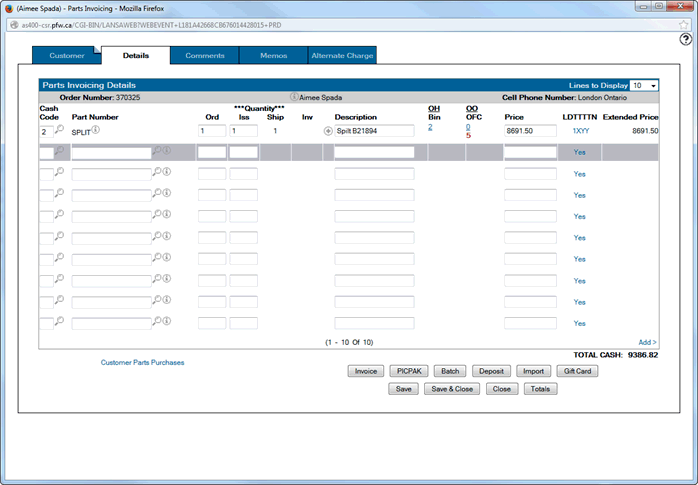Viewport: 698px width, 485px height.
Task: Click Description field with Spilt B21894
Action: pyautogui.click(x=374, y=131)
